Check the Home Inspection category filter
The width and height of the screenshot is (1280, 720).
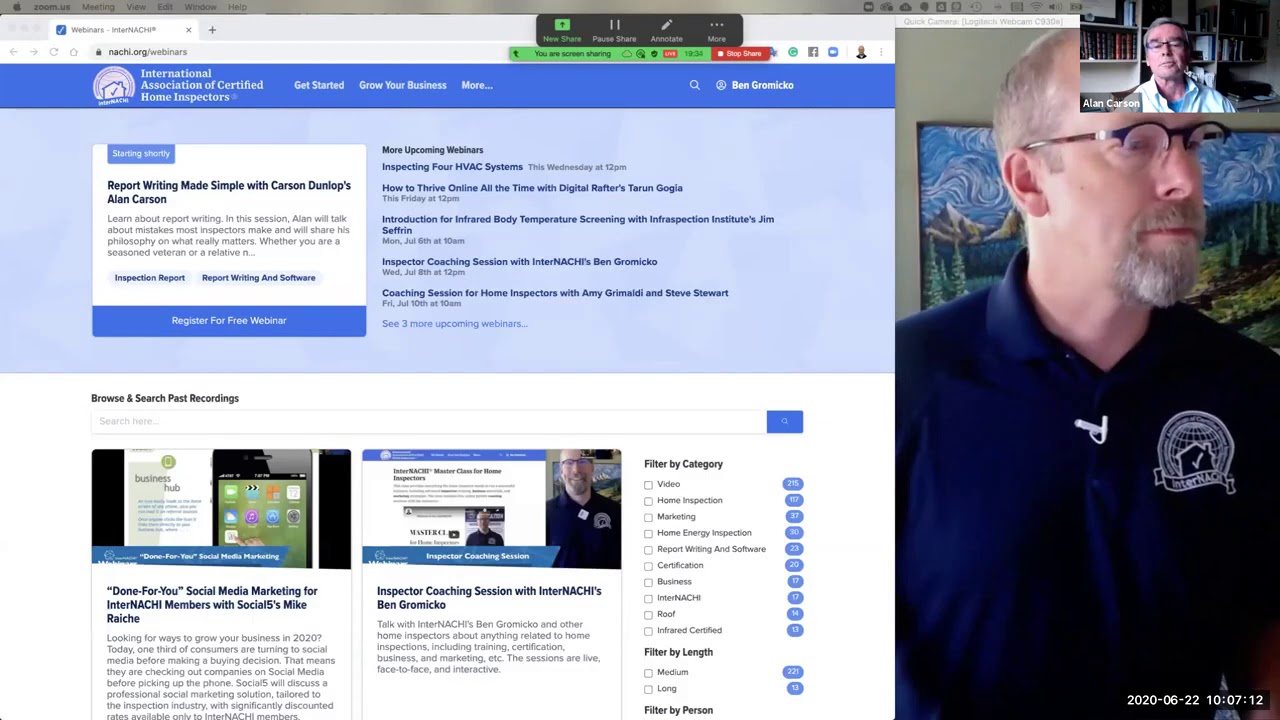[648, 501]
